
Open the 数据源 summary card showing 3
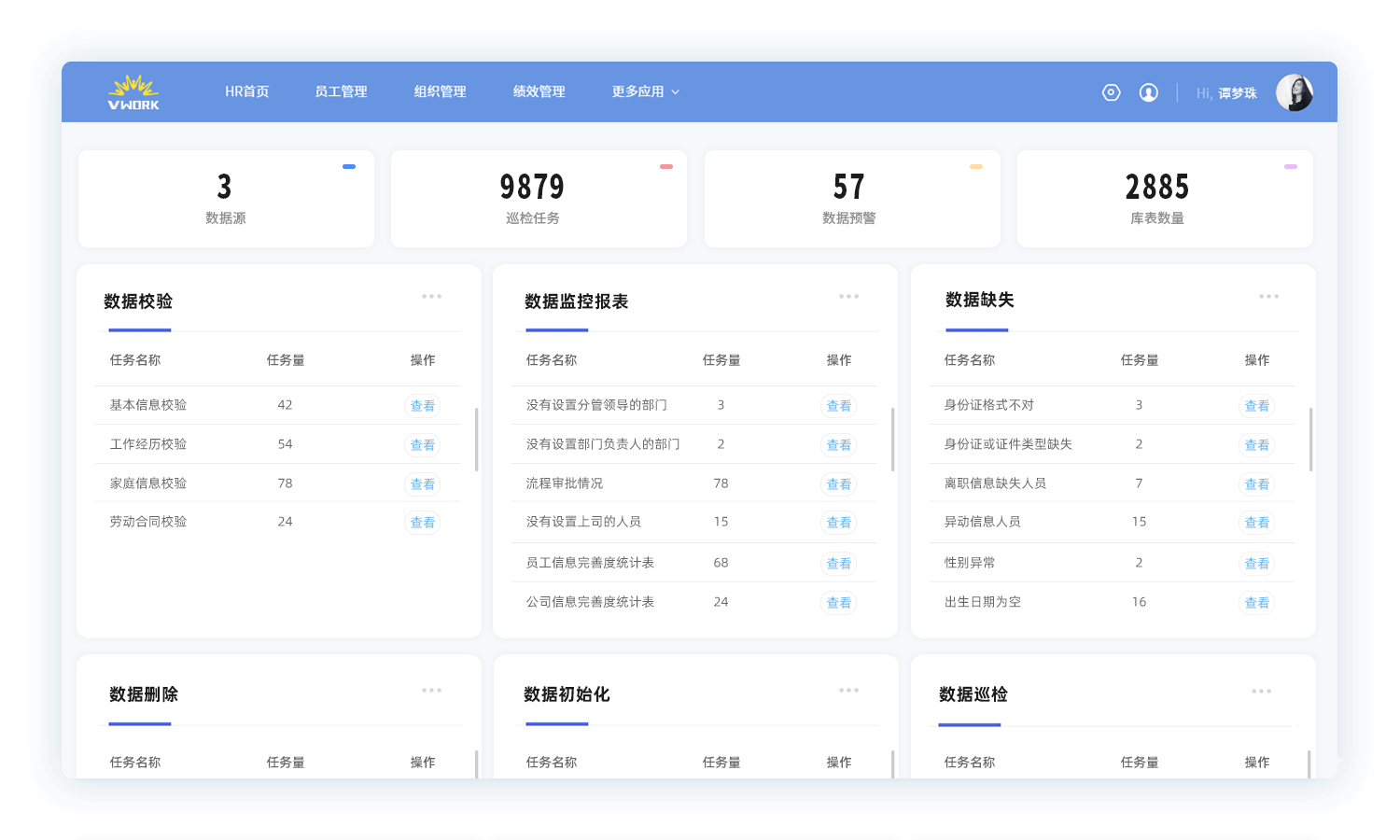point(226,199)
